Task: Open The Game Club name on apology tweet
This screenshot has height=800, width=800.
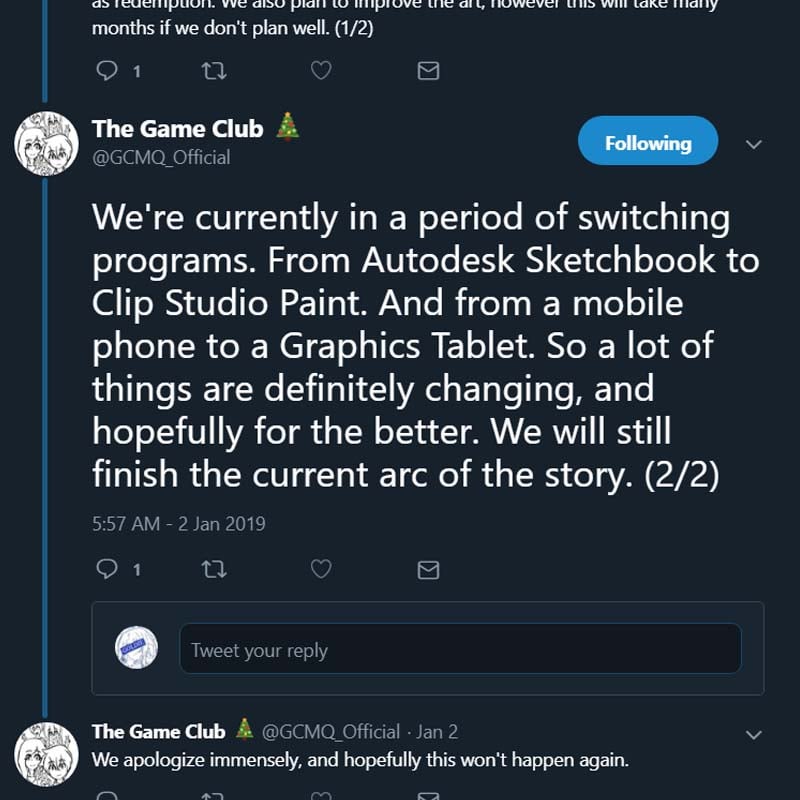Action: pos(158,732)
